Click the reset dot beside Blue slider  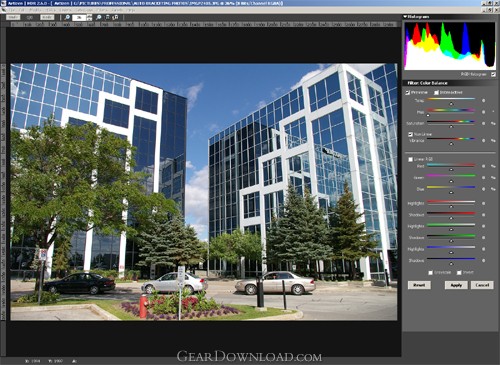click(x=483, y=189)
